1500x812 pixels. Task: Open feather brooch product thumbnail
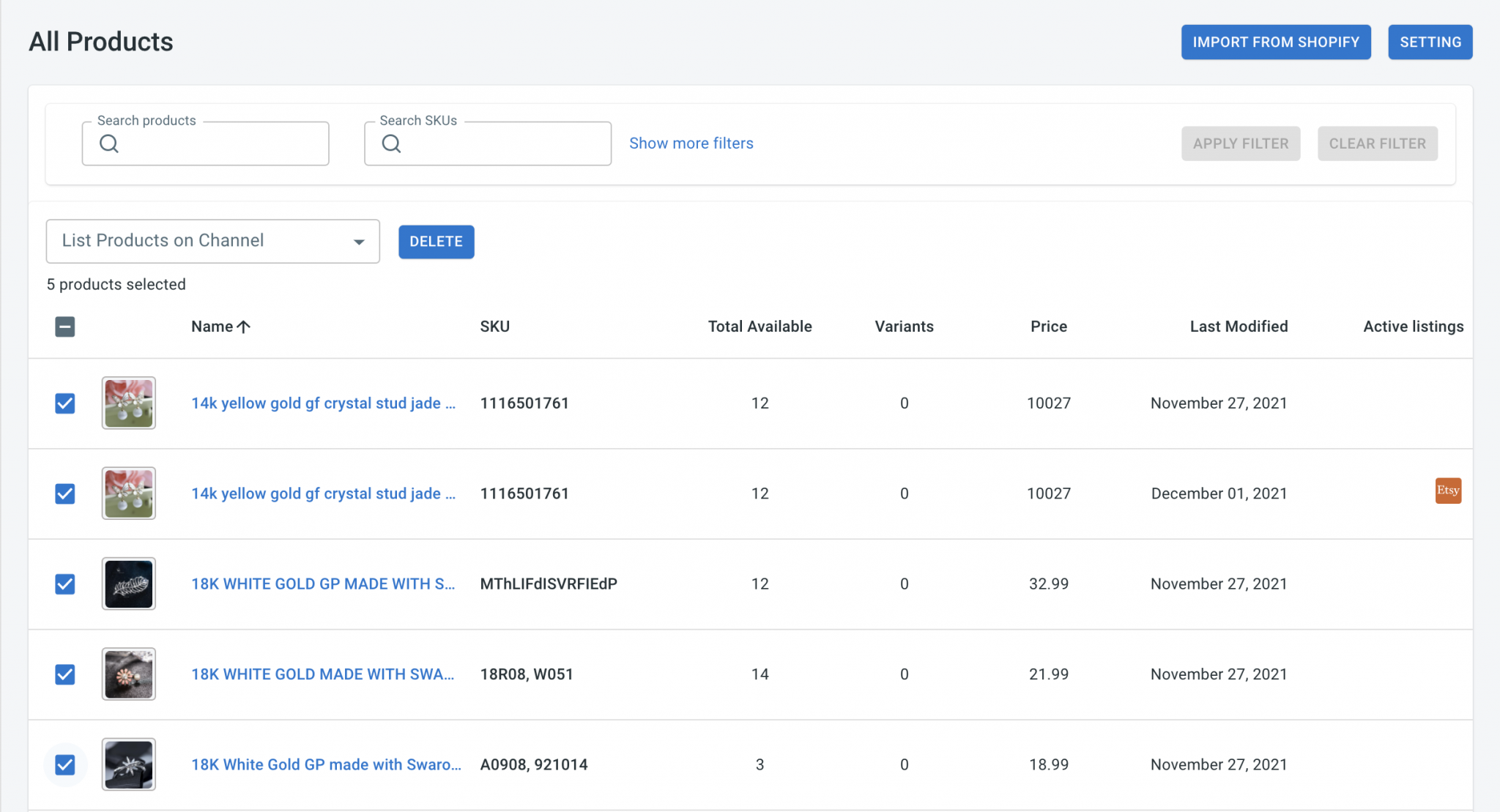(x=129, y=584)
